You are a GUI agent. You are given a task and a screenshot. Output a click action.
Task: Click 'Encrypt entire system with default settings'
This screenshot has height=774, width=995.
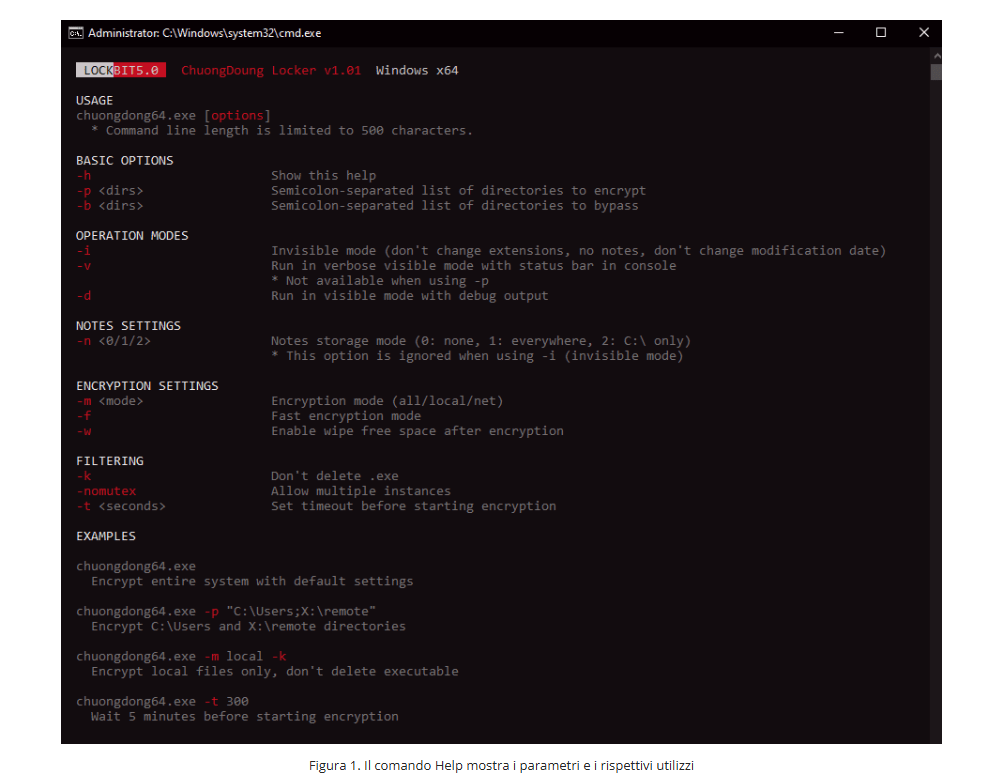(x=252, y=582)
